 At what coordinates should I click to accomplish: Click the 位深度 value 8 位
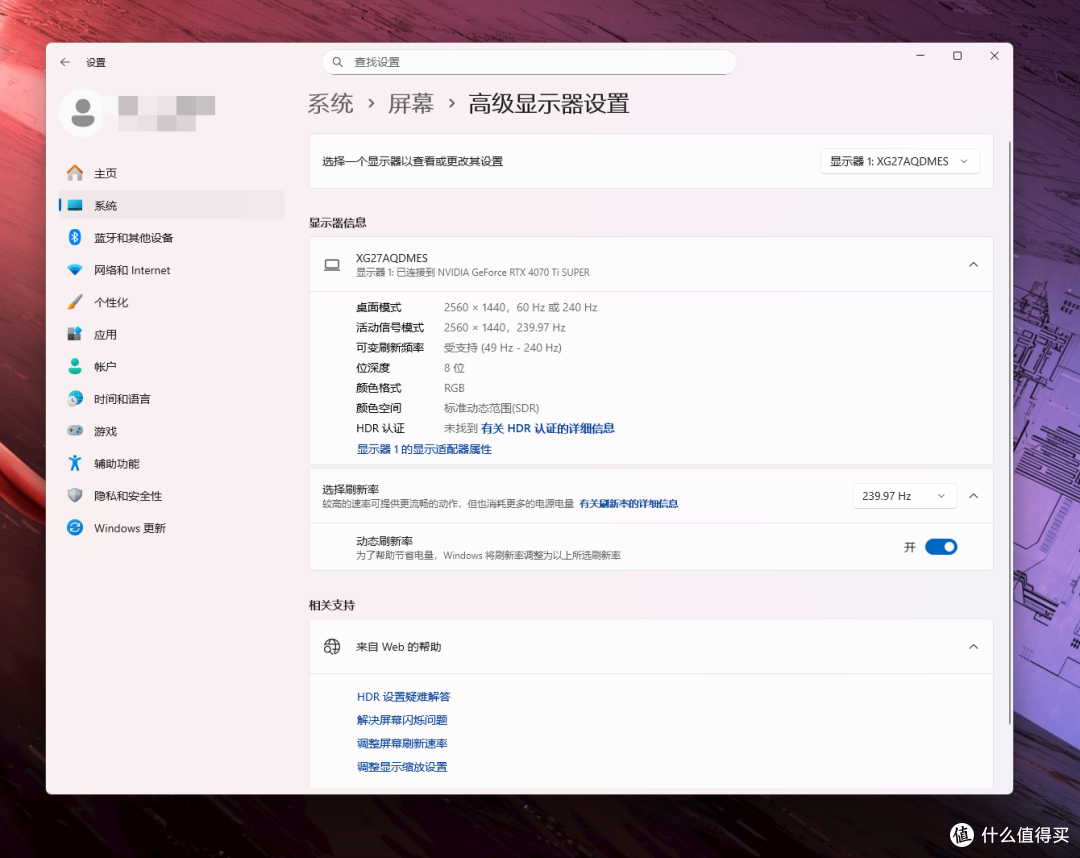click(x=454, y=368)
